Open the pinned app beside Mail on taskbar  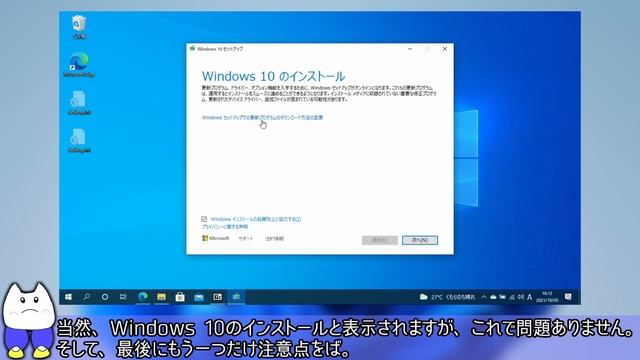pyautogui.click(x=218, y=297)
